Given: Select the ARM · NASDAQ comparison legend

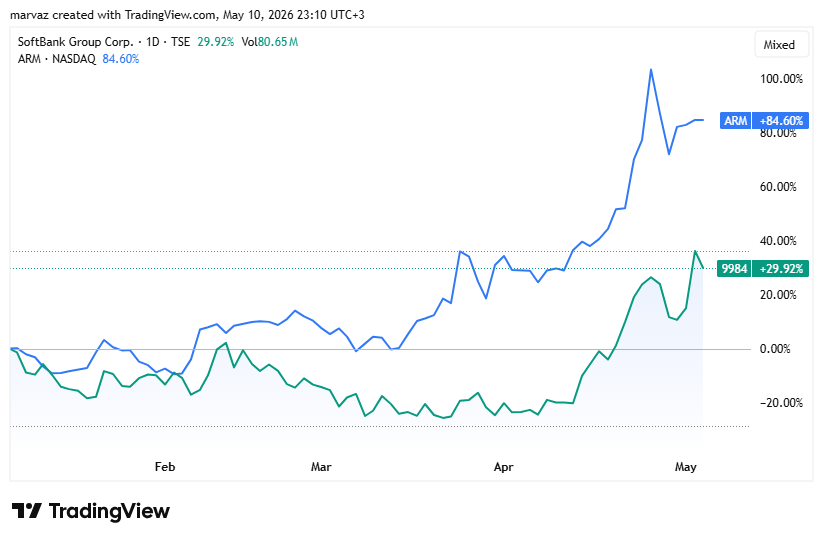Looking at the screenshot, I should (x=57, y=59).
